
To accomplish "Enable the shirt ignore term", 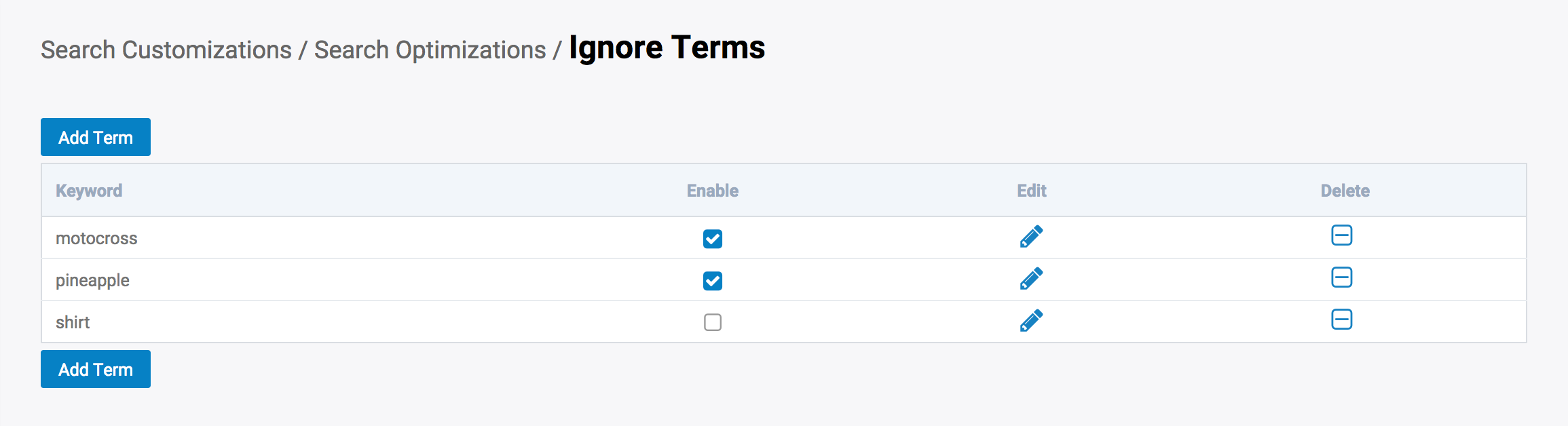I will (x=713, y=322).
